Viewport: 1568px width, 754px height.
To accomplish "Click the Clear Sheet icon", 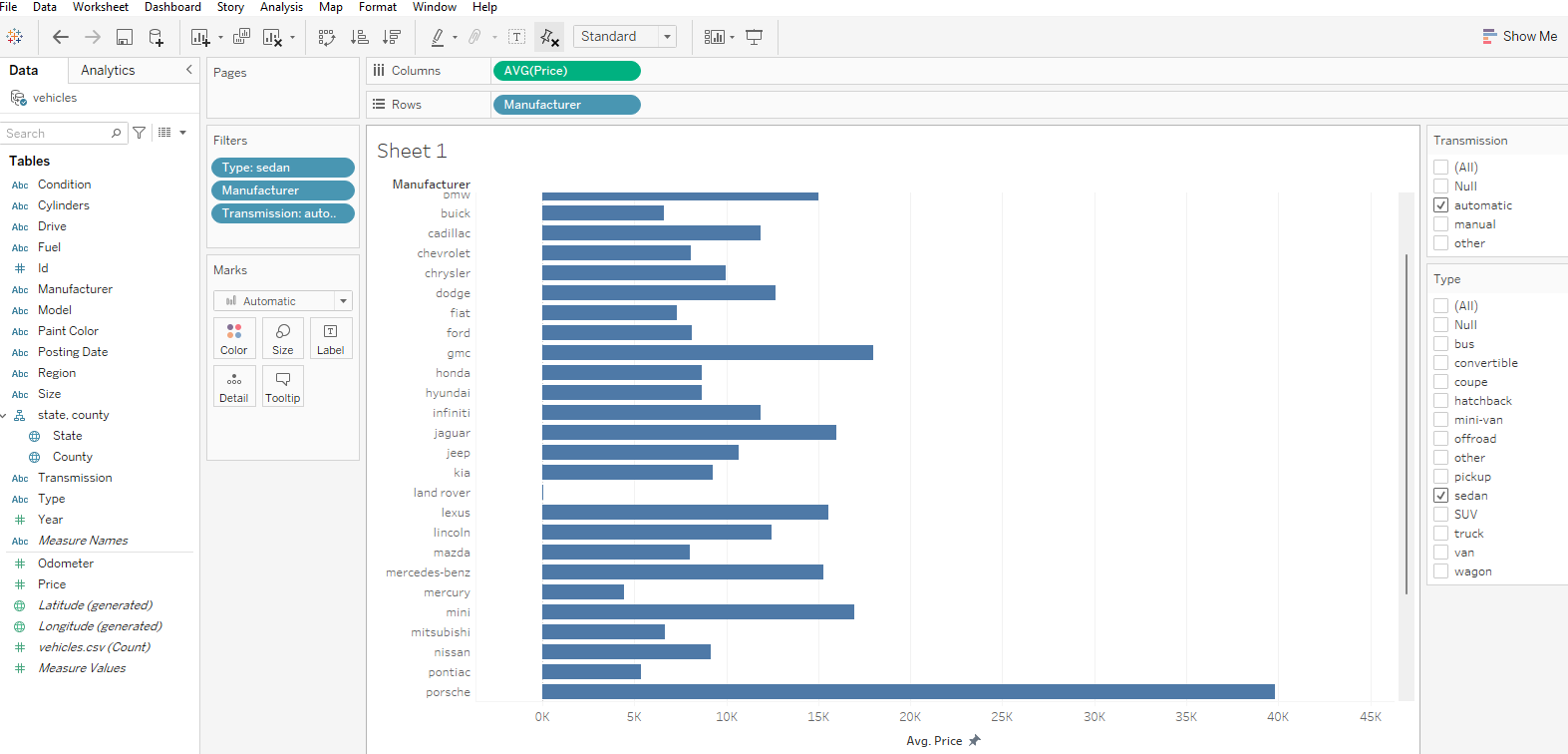I will point(272,37).
